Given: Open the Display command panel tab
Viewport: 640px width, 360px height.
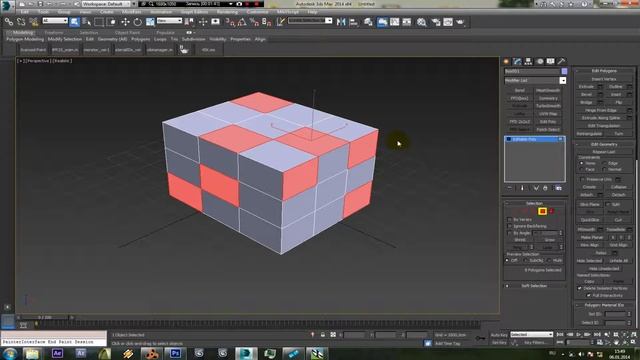Looking at the screenshot, I should tap(551, 61).
